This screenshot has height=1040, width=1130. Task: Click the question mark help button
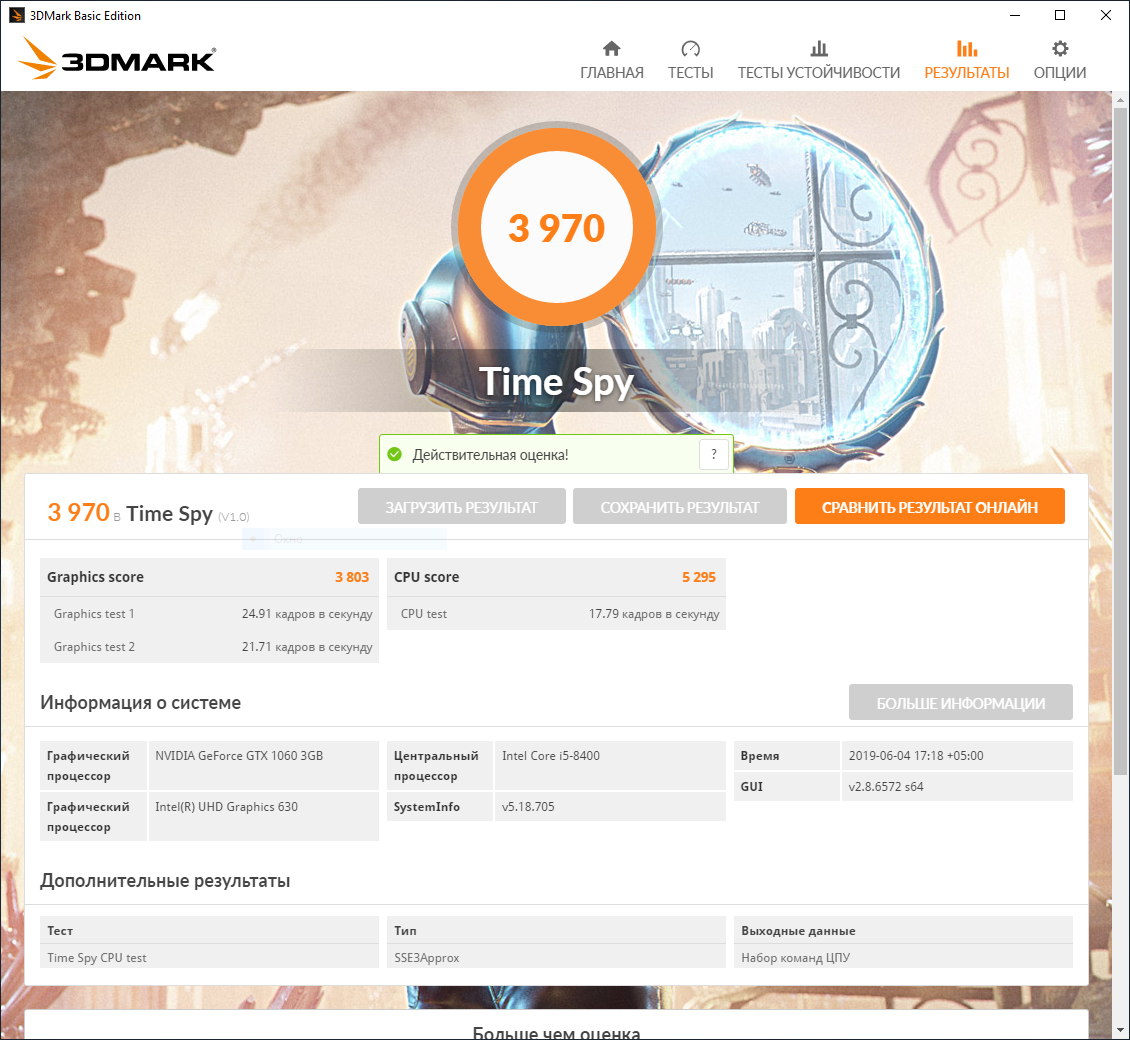point(713,454)
